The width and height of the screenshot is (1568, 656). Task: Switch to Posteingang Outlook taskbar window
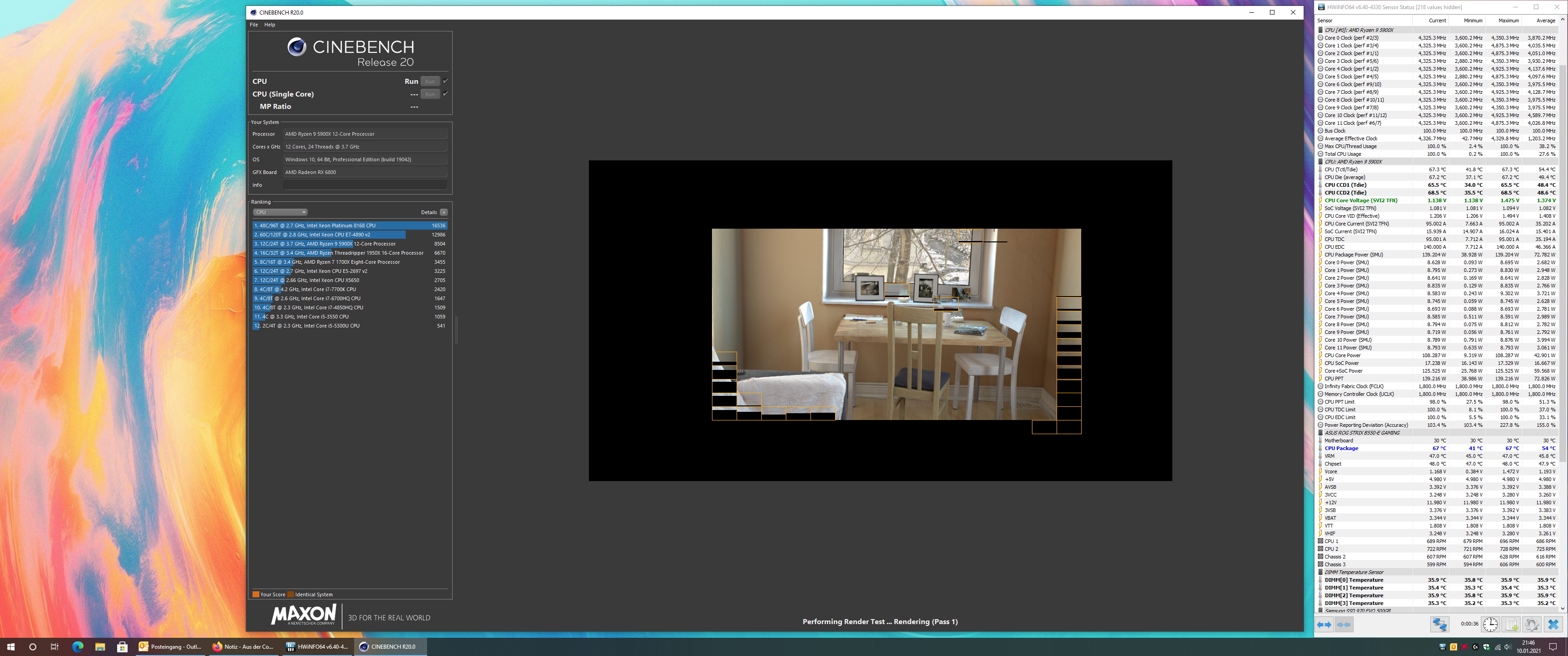pos(170,646)
